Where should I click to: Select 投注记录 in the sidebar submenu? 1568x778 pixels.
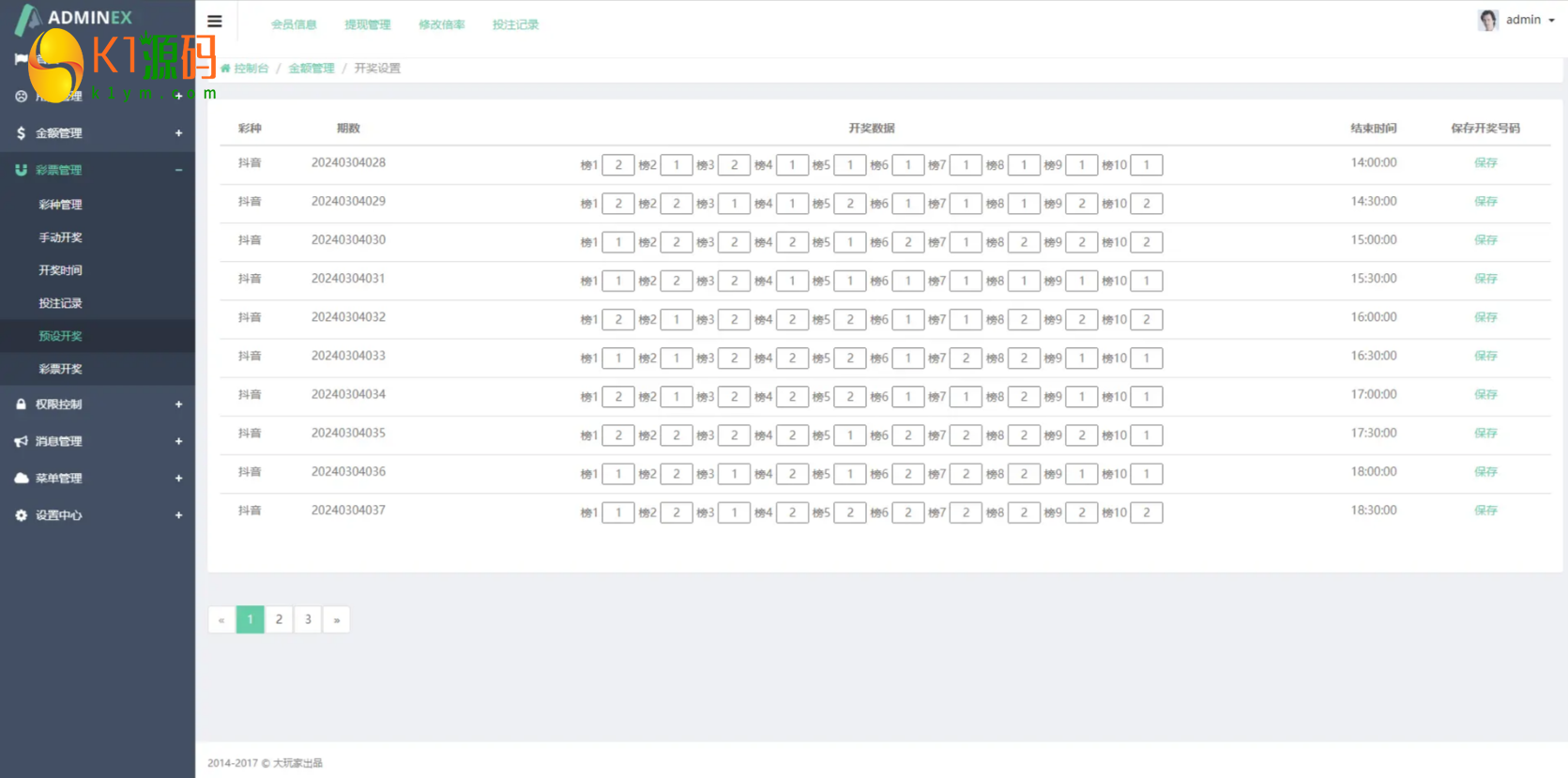pyautogui.click(x=60, y=303)
